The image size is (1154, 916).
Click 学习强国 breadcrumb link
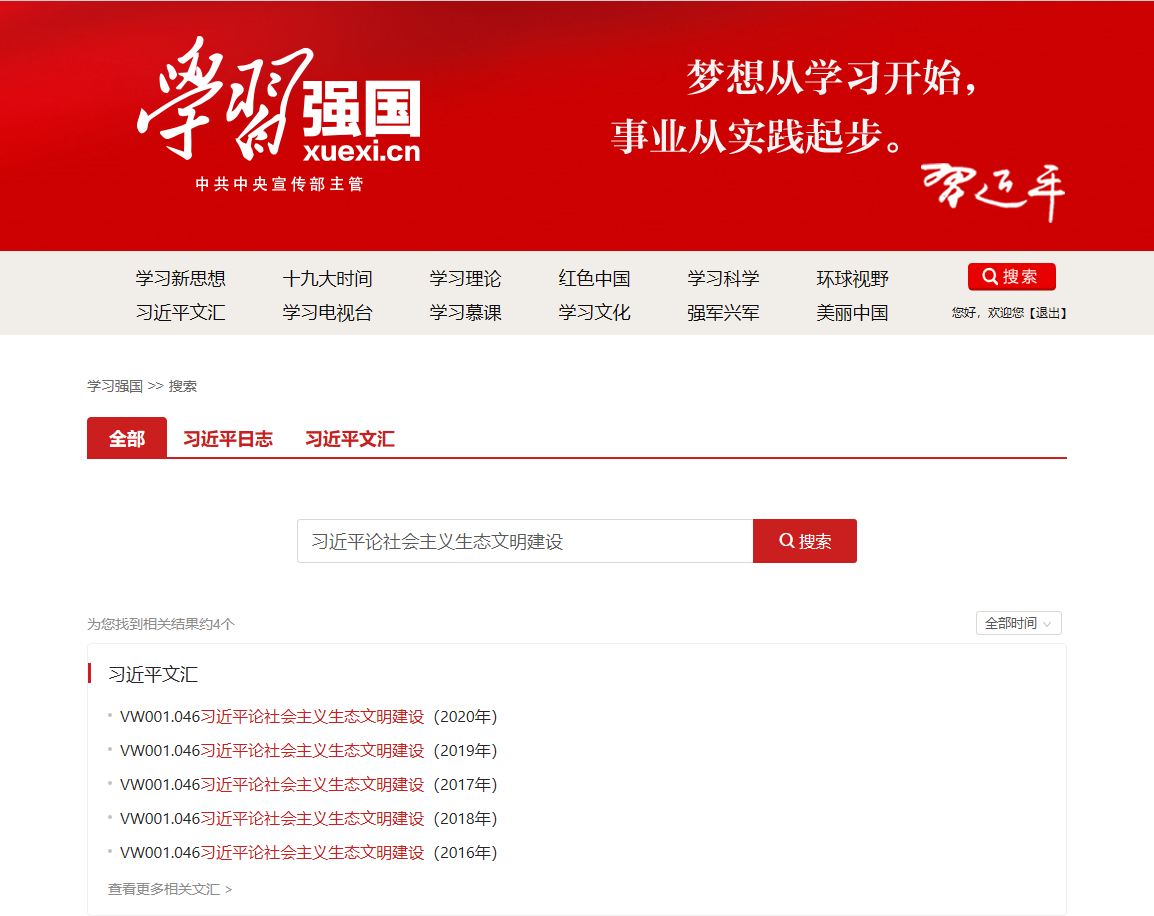[x=115, y=386]
